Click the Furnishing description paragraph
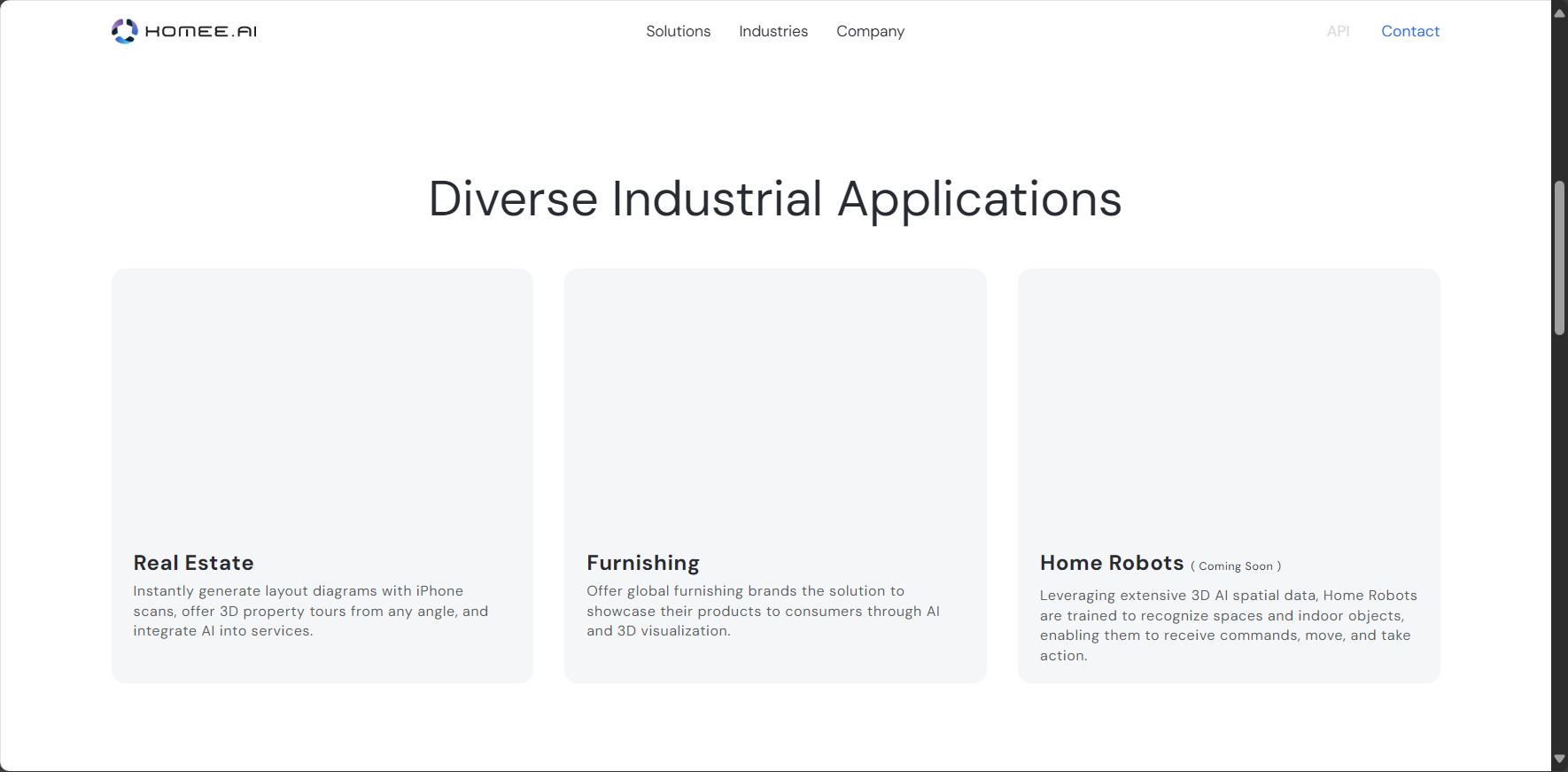Image resolution: width=1568 pixels, height=772 pixels. click(x=763, y=611)
